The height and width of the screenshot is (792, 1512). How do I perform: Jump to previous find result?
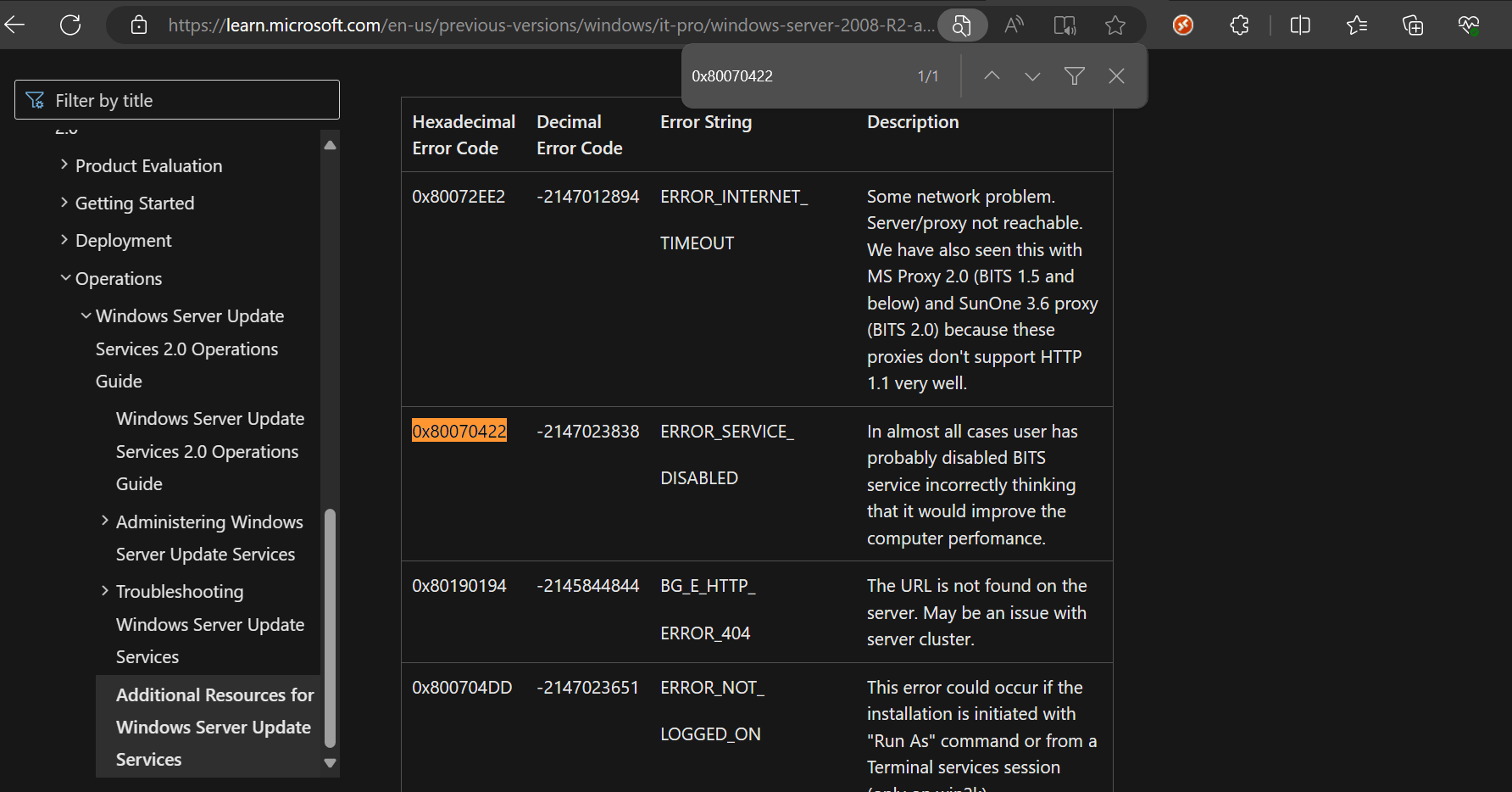992,76
